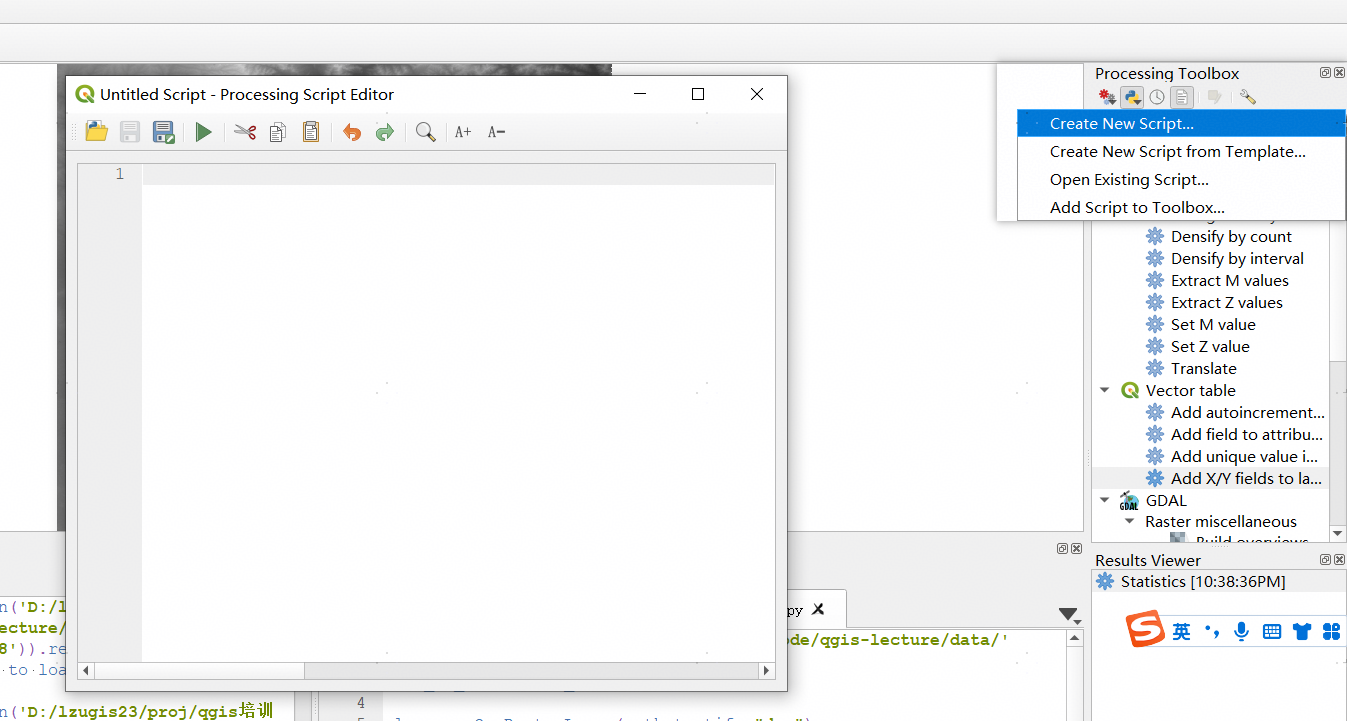Paste clipboard contents in script editor
Image resolution: width=1347 pixels, height=721 pixels.
pos(310,131)
